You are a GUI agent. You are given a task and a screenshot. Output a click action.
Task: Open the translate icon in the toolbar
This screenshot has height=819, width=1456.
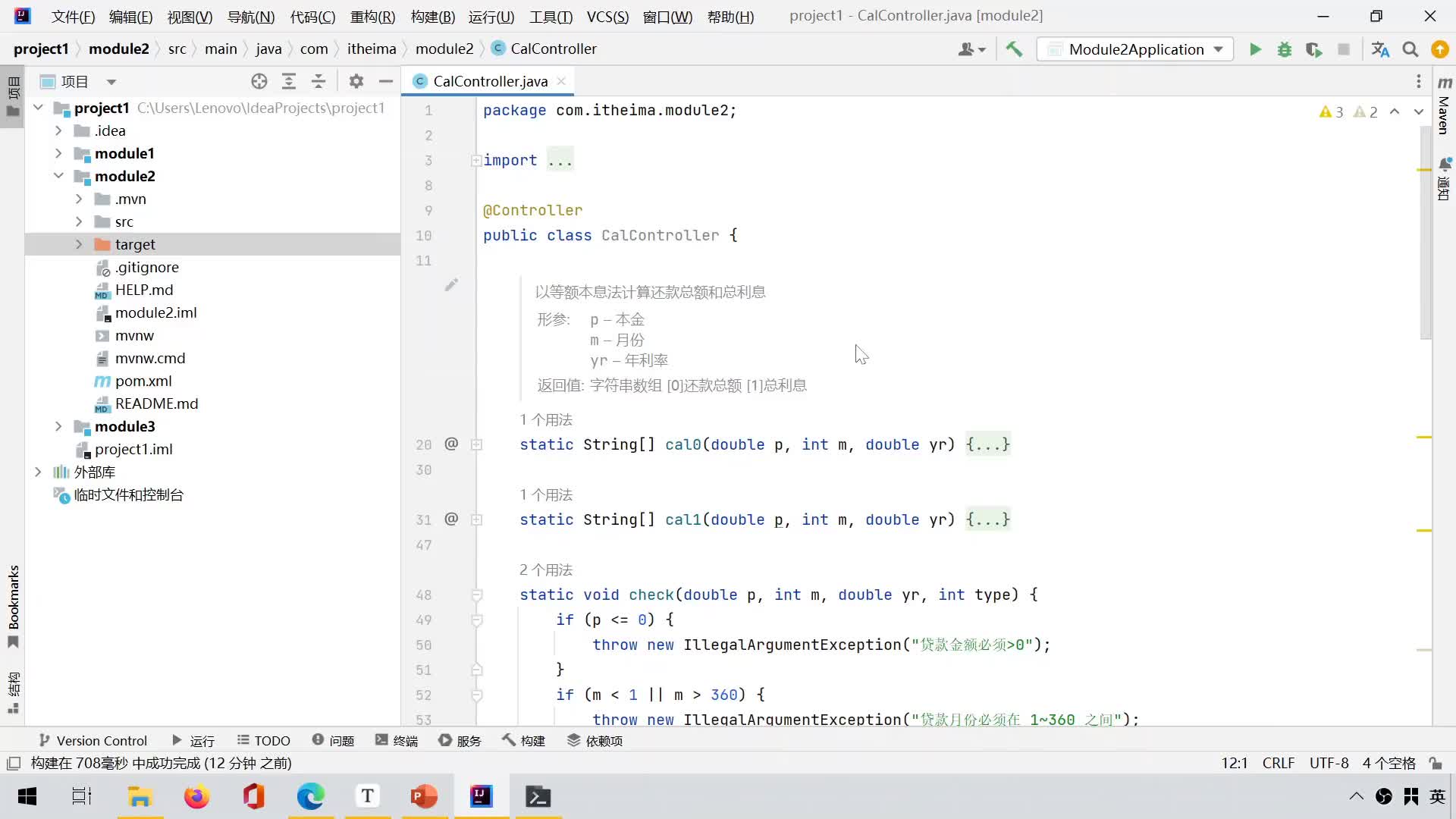click(1380, 49)
